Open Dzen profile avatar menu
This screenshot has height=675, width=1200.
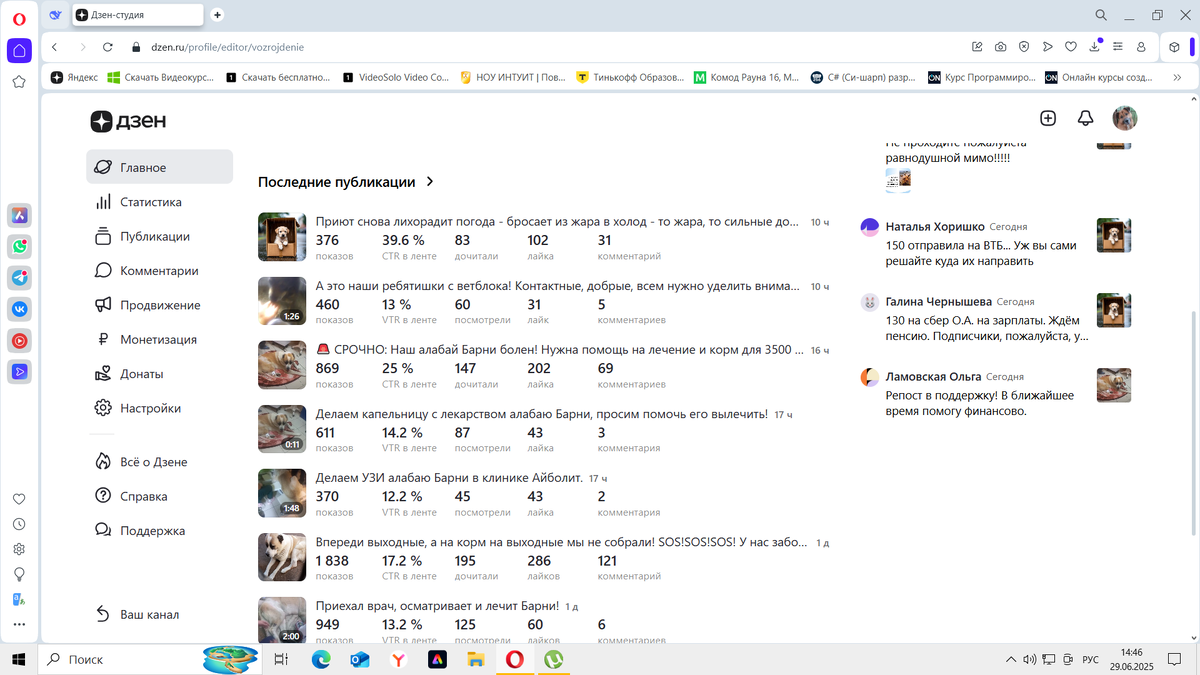click(x=1125, y=118)
